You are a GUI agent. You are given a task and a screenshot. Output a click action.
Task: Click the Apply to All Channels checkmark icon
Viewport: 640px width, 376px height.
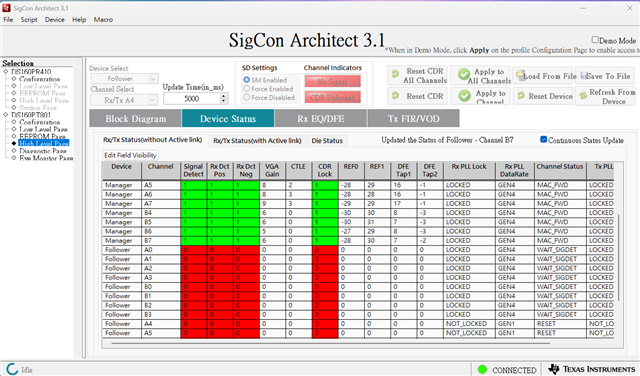464,74
